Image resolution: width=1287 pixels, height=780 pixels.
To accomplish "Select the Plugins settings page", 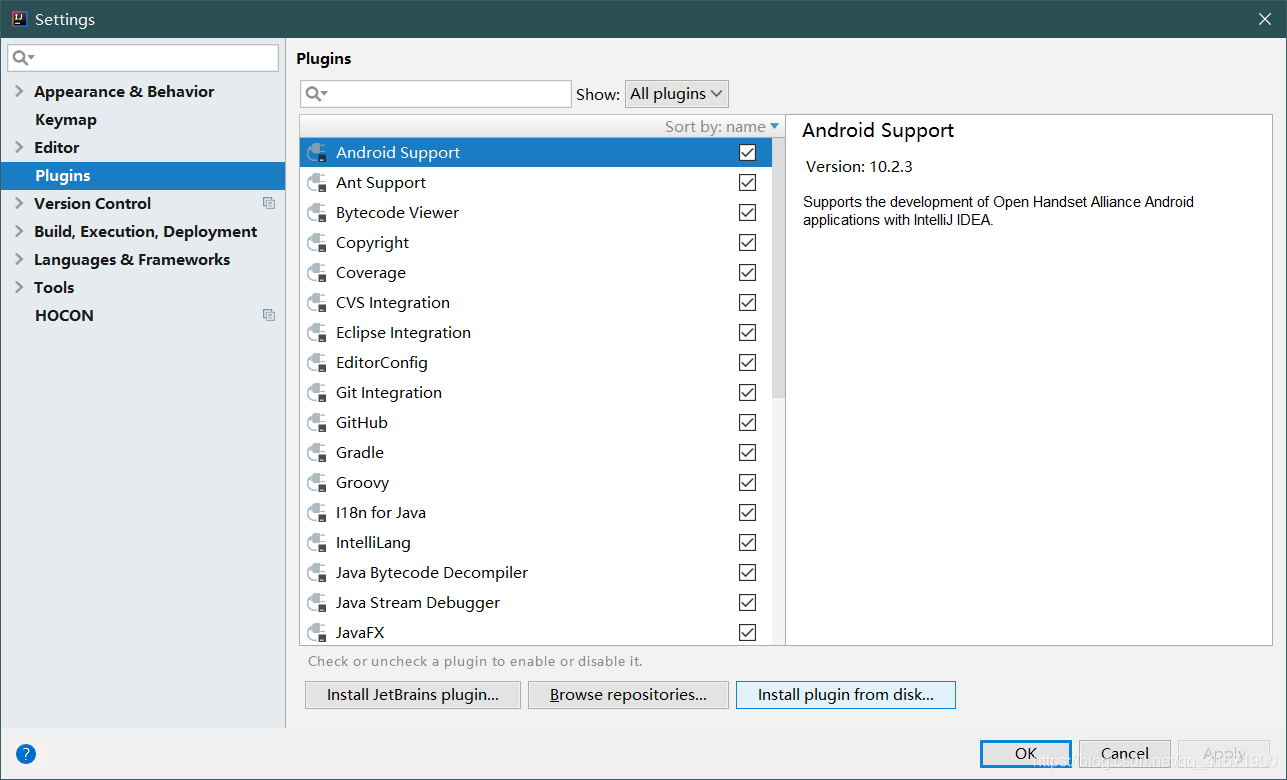I will (143, 176).
